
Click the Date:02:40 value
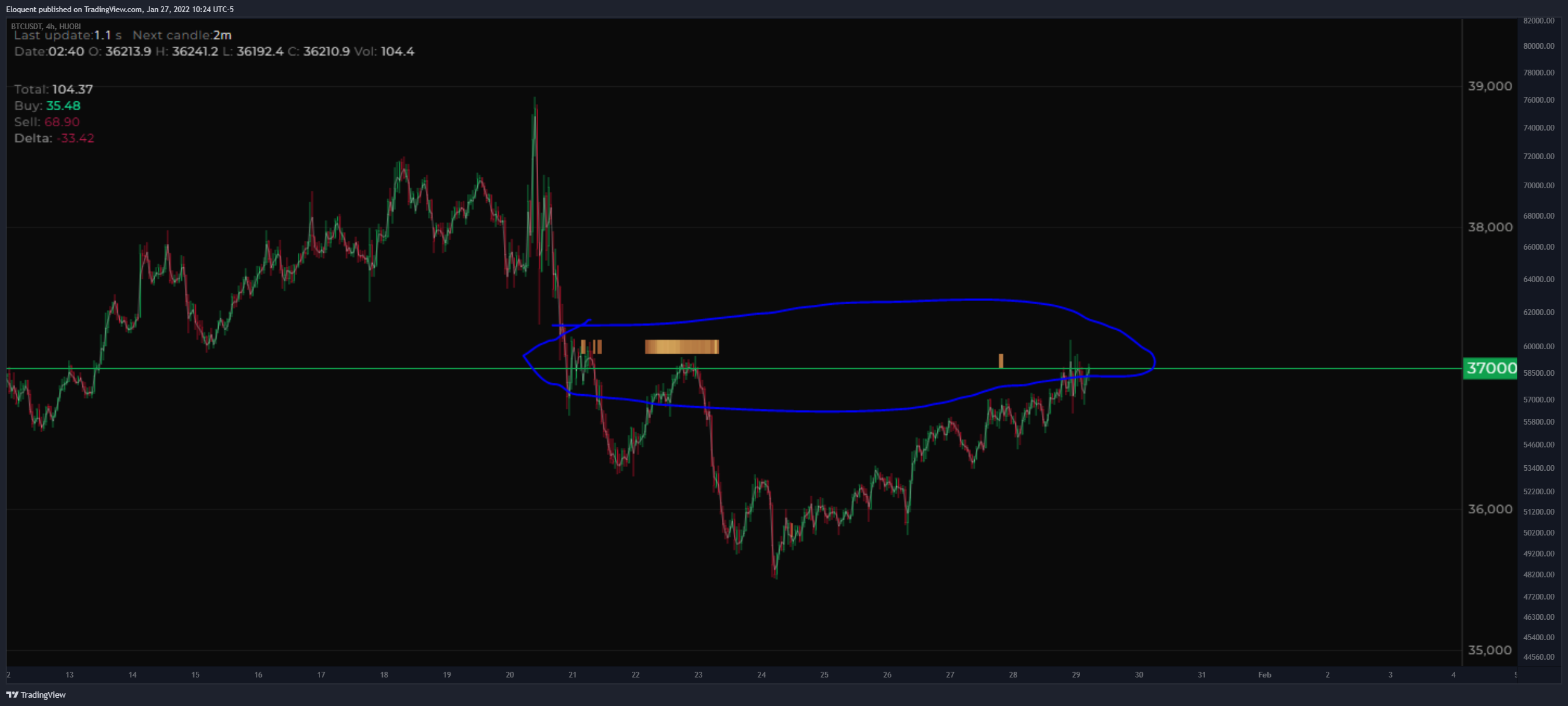(49, 51)
